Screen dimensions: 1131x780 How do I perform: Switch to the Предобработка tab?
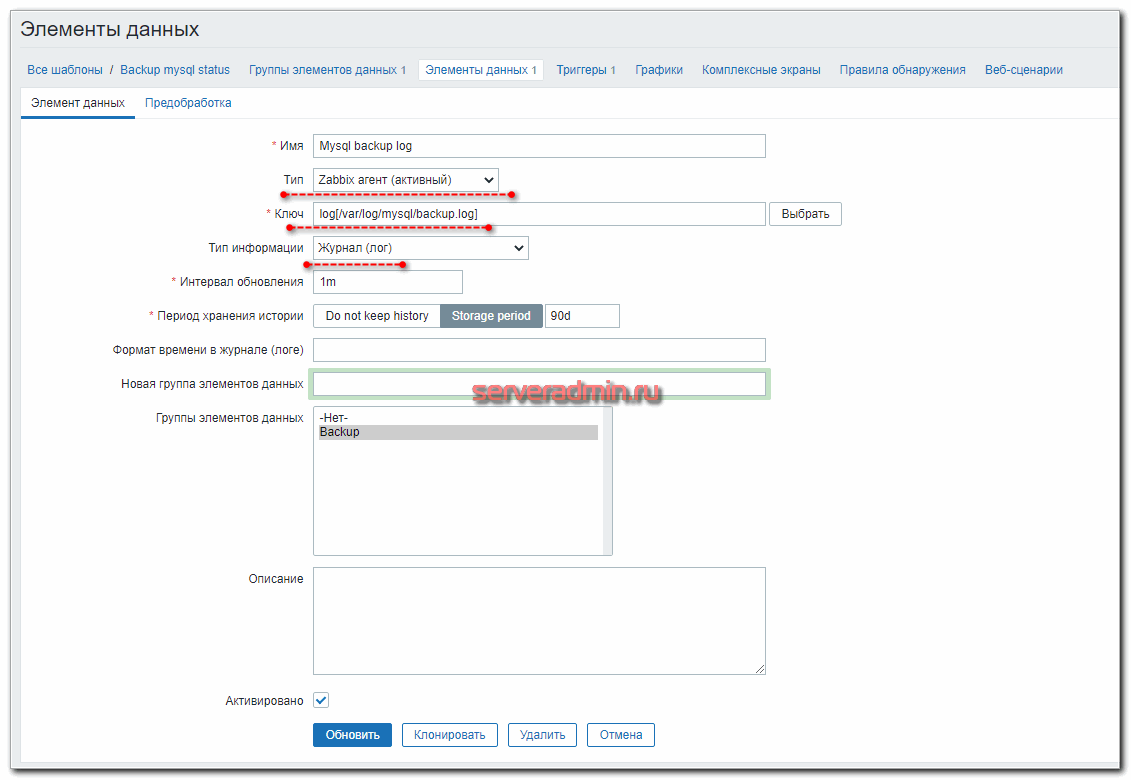(x=188, y=103)
